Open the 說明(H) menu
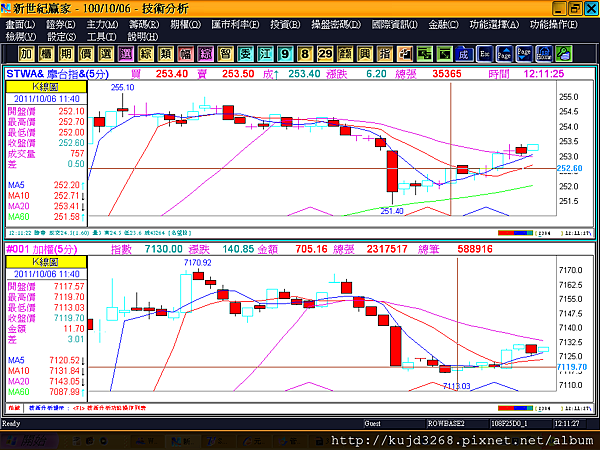The image size is (600, 450). pyautogui.click(x=143, y=37)
